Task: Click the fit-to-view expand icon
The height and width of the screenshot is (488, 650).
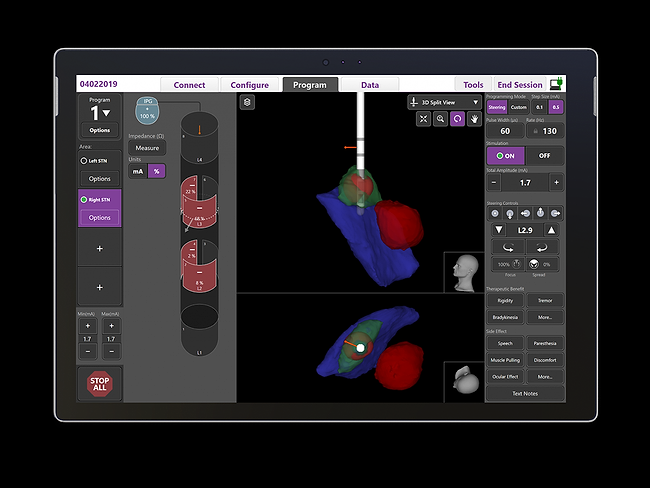Action: [x=424, y=119]
